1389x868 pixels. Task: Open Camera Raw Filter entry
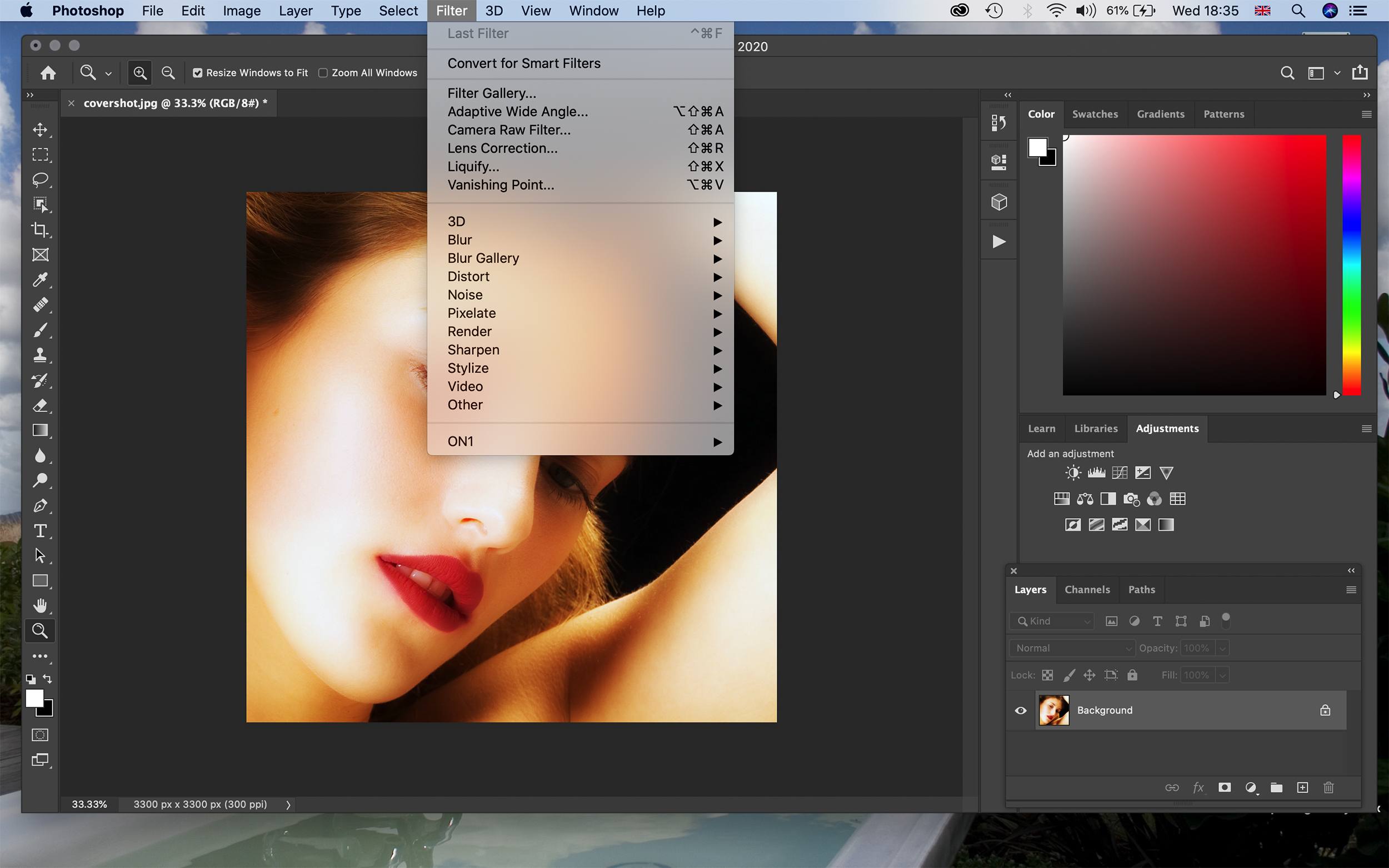click(509, 130)
